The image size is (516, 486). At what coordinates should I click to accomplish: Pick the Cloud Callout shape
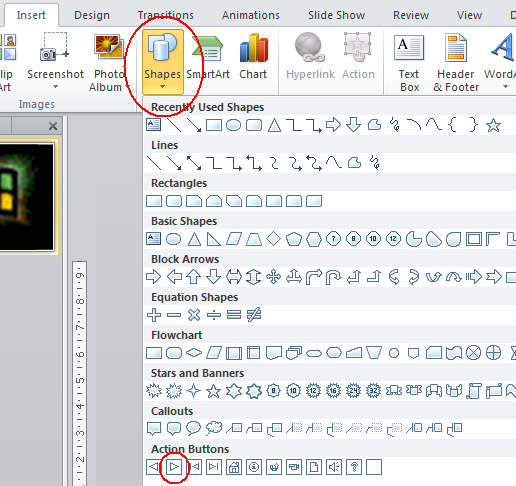(214, 428)
